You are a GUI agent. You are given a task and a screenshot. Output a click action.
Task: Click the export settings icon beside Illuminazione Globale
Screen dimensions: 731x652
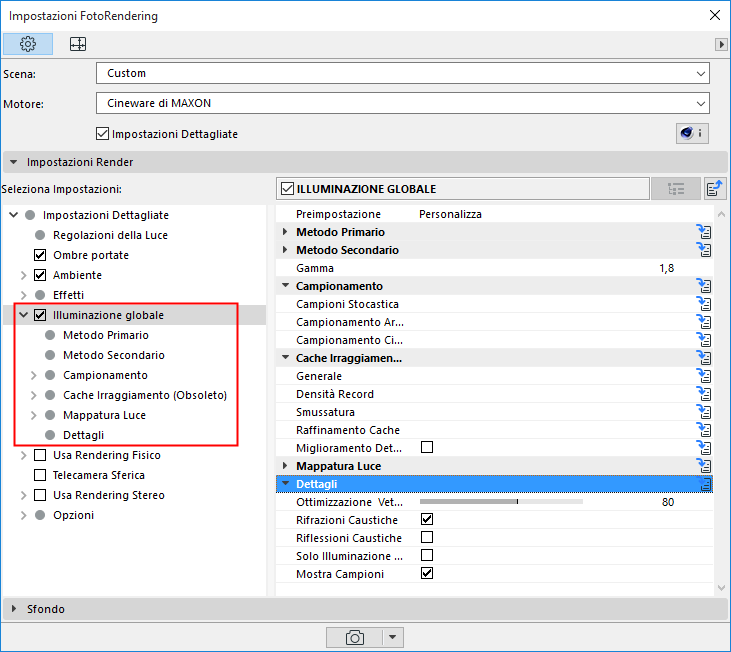[x=715, y=189]
